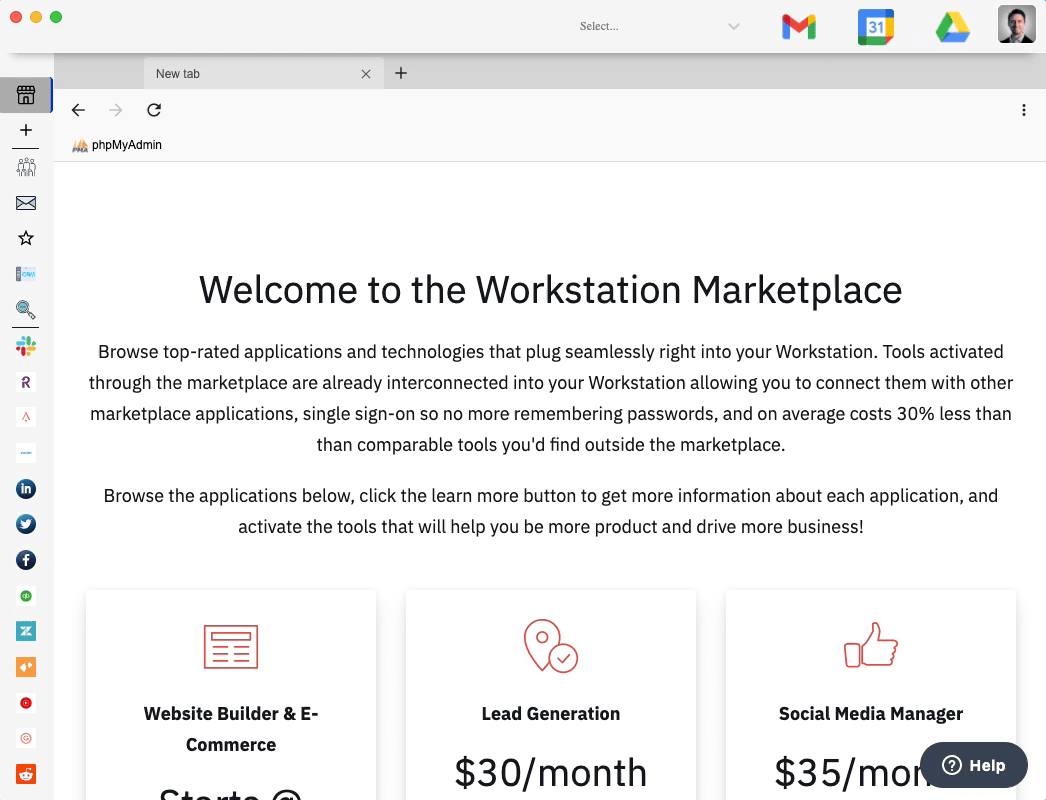1046x800 pixels.
Task: Close the New tab tab
Action: [366, 74]
